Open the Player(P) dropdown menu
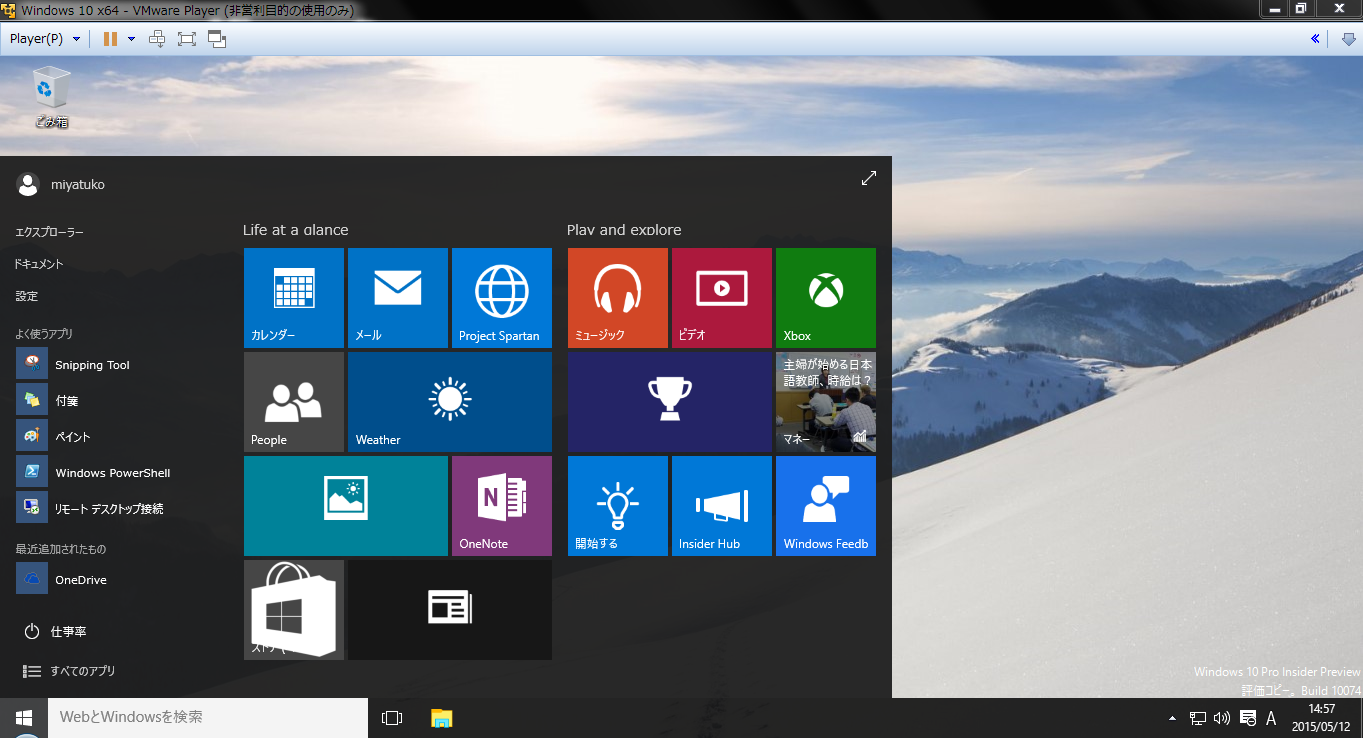Screen dimensions: 1363x738 coord(44,39)
